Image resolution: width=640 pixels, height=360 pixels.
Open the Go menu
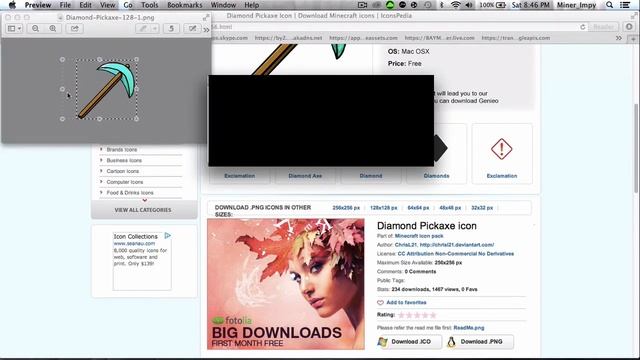(128, 5)
